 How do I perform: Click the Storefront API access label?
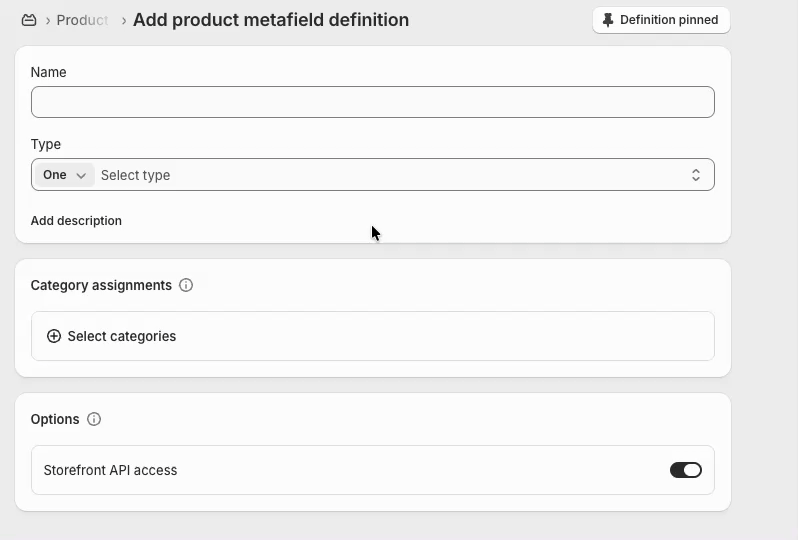tap(110, 470)
